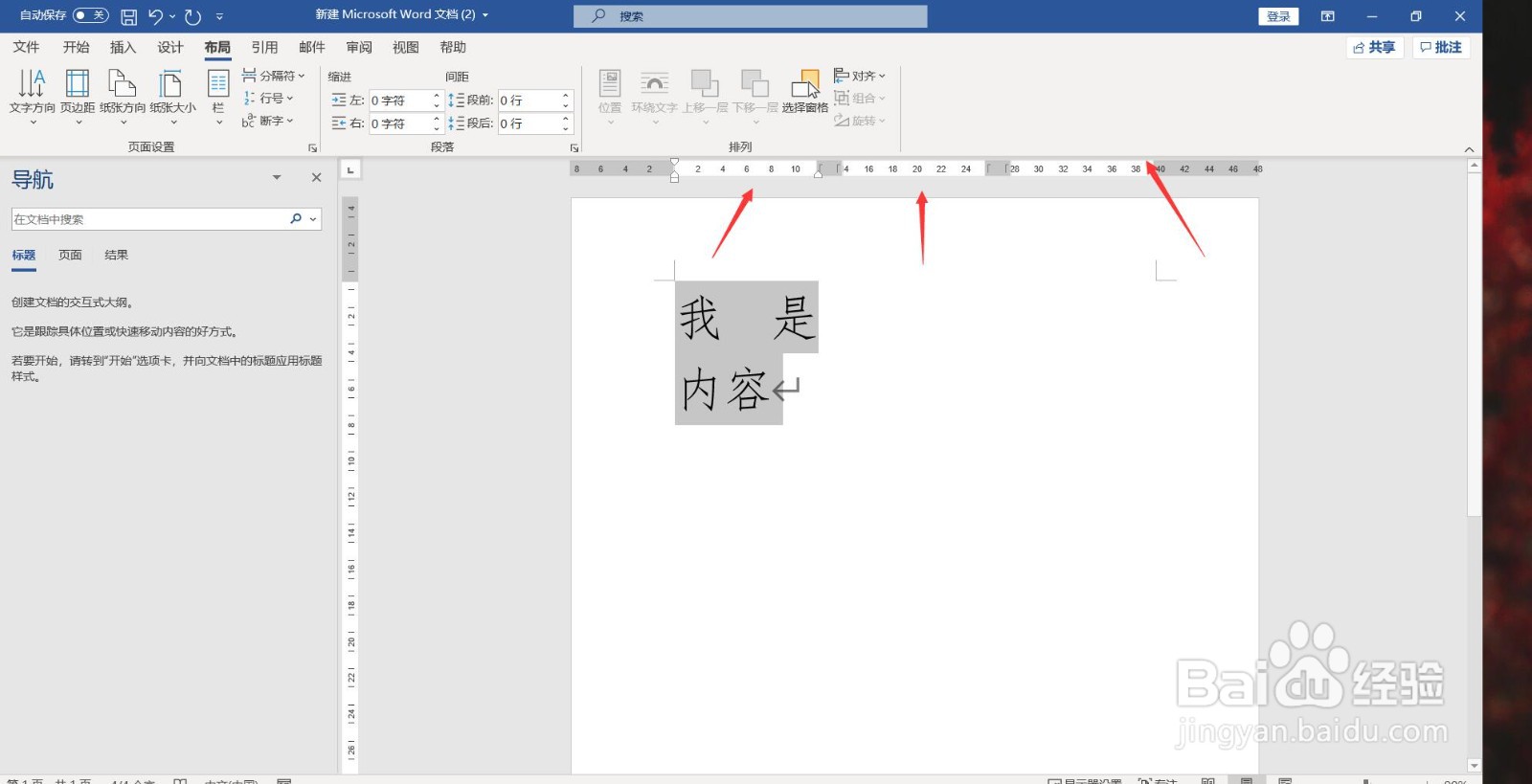1532x784 pixels.
Task: Click the right indent marker on ruler
Action: click(818, 173)
